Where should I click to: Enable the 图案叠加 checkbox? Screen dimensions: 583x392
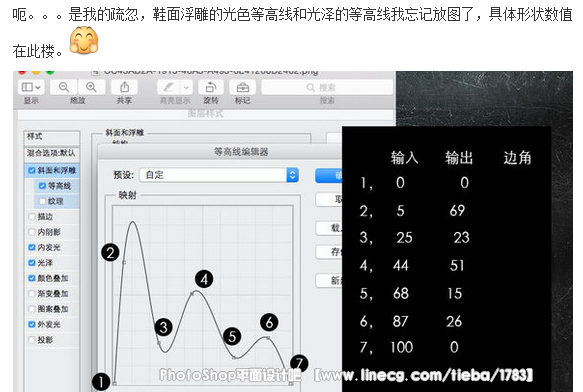[32, 309]
